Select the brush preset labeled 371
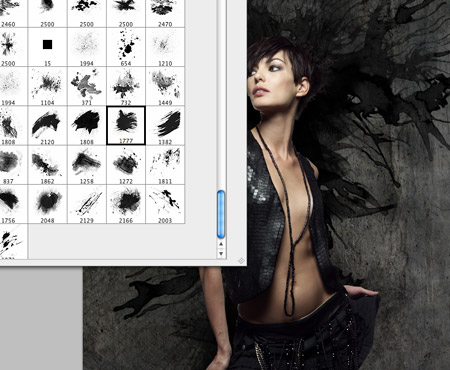This screenshot has width=450, height=370. tap(87, 86)
